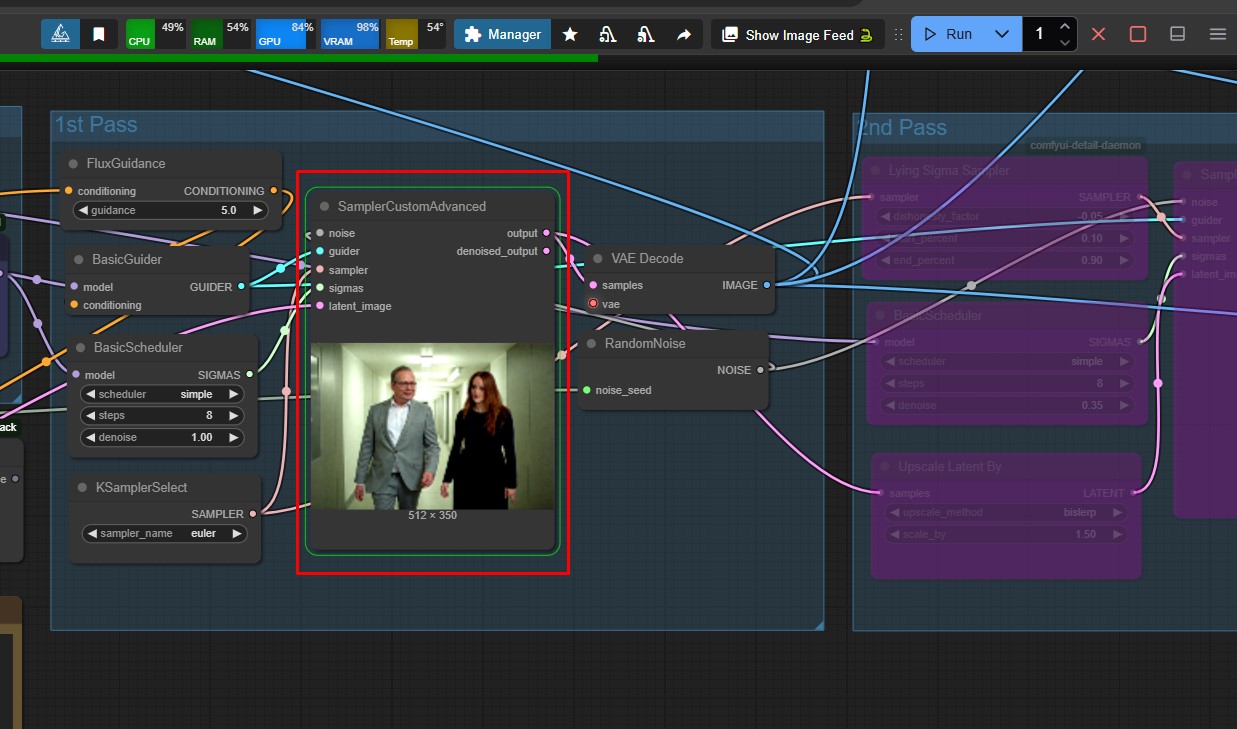Click the share arrow icon in the toolbar
The height and width of the screenshot is (729, 1237).
pos(683,34)
